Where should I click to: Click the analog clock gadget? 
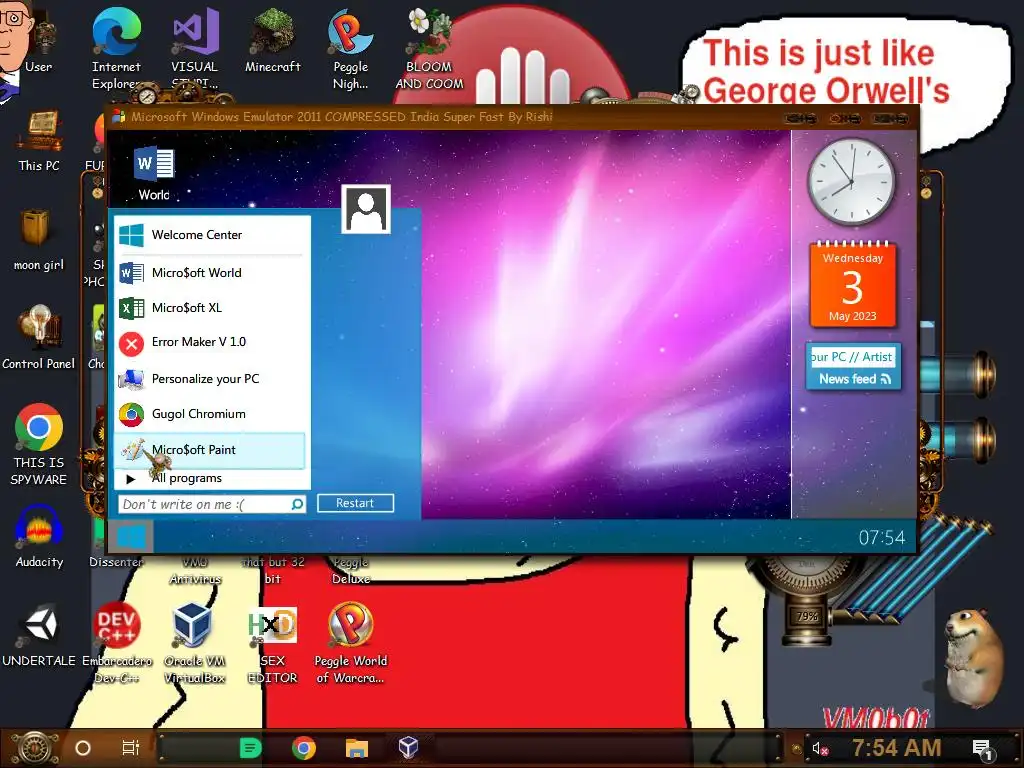point(851,182)
